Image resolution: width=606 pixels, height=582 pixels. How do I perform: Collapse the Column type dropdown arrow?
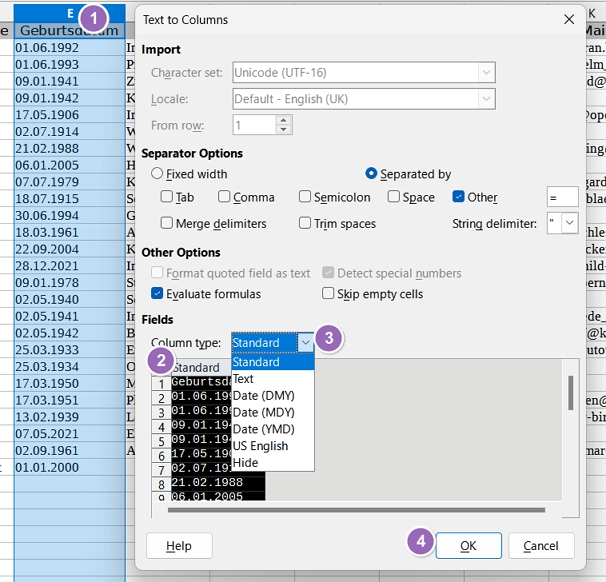(x=305, y=343)
